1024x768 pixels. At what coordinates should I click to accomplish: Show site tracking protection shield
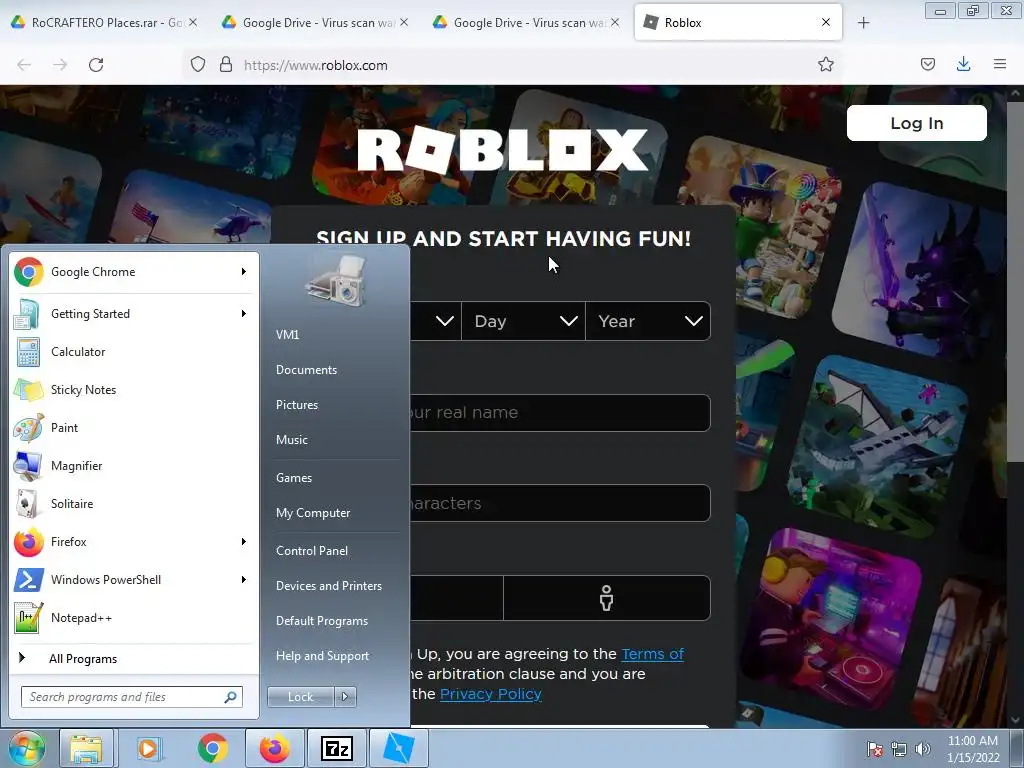click(198, 64)
